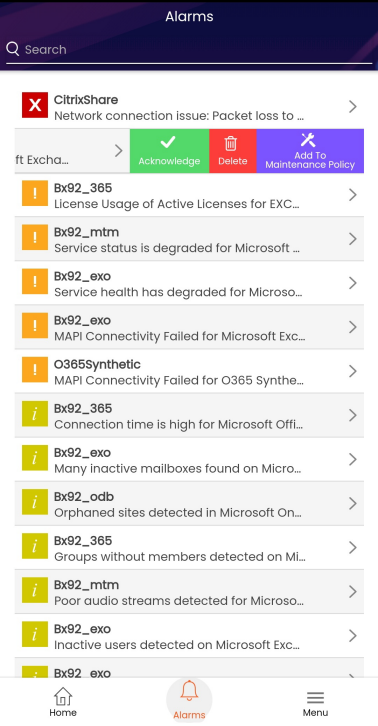Tap the Acknowledge checkmark action
Viewport: 378px width, 726px height.
tap(170, 151)
